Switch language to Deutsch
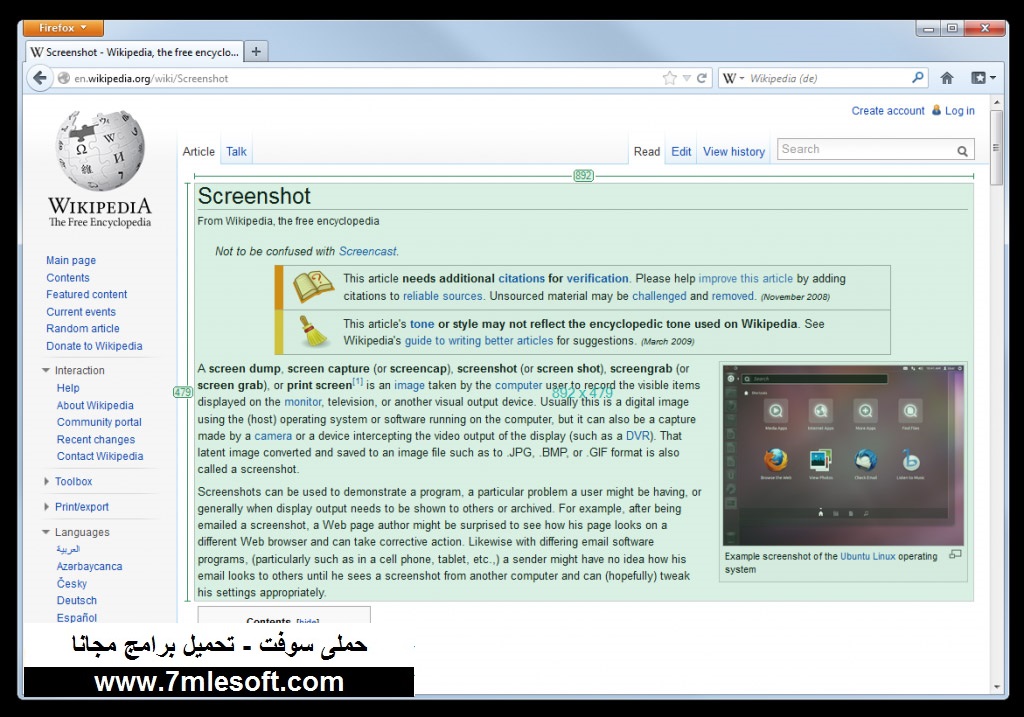Image resolution: width=1024 pixels, height=717 pixels. click(76, 600)
